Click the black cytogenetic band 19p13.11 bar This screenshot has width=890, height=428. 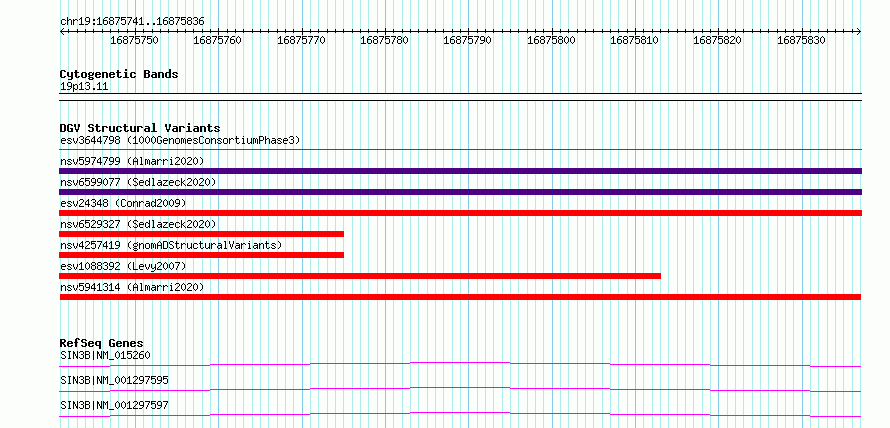[460, 97]
